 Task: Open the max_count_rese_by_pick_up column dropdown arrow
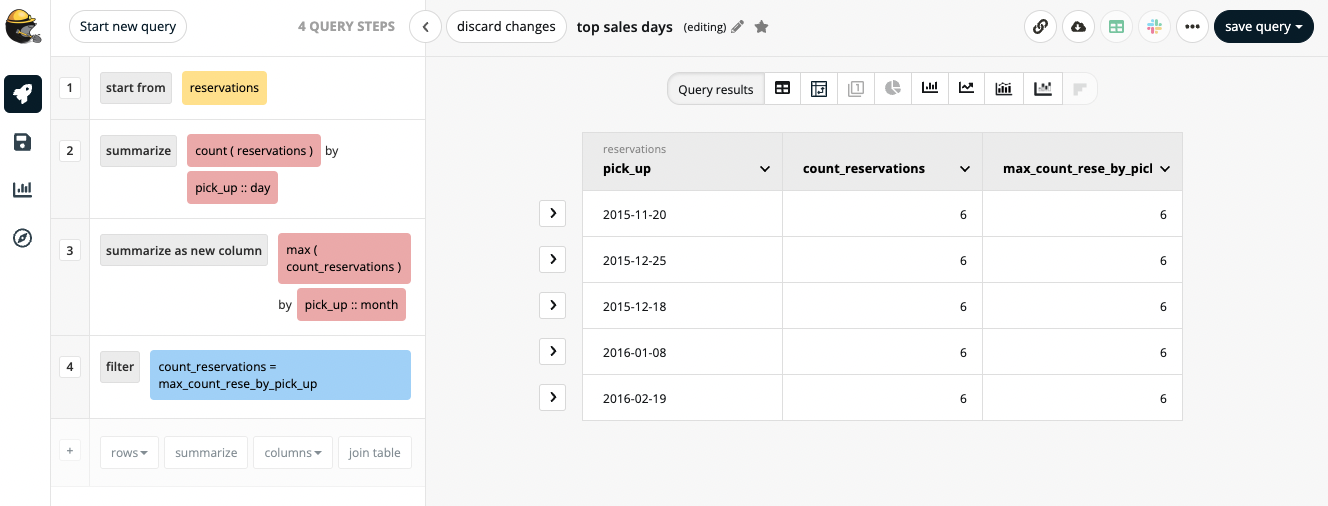pyautogui.click(x=1165, y=169)
